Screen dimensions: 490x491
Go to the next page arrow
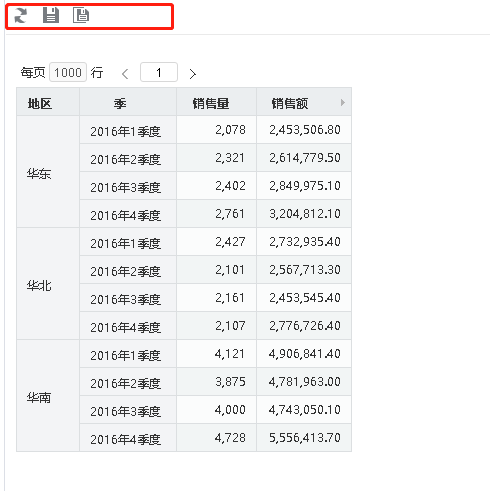(192, 74)
